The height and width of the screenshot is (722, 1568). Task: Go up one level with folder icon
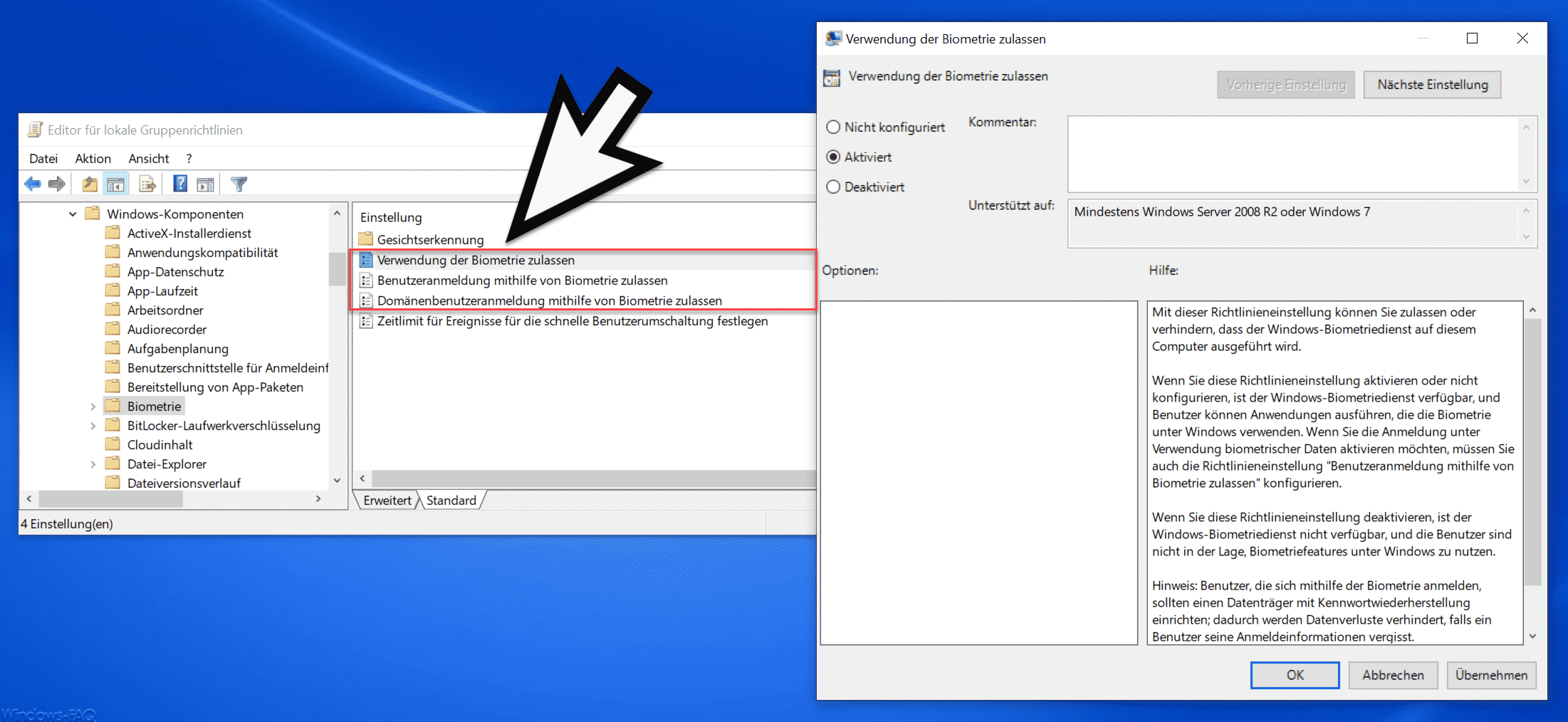[90, 184]
